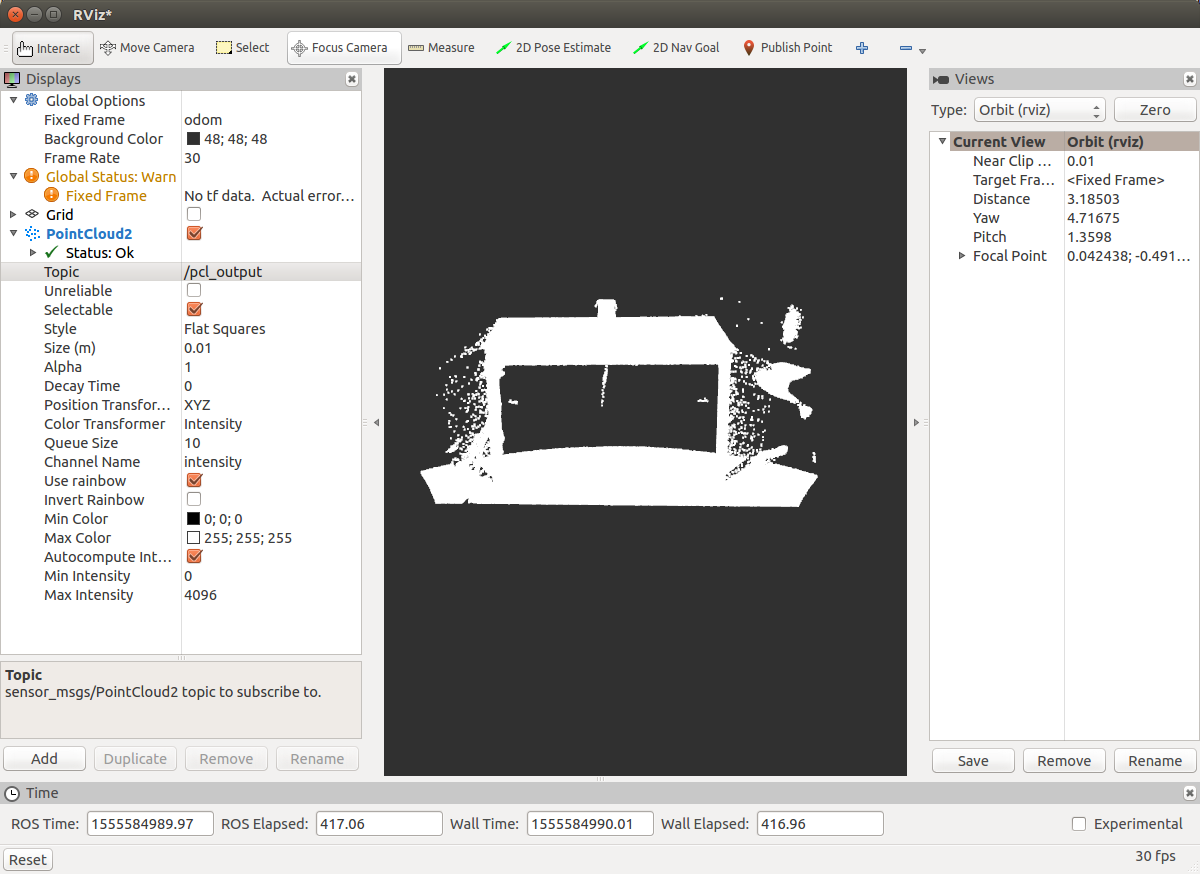This screenshot has height=874, width=1200.
Task: Click the Views panel camera icon
Action: [x=941, y=79]
